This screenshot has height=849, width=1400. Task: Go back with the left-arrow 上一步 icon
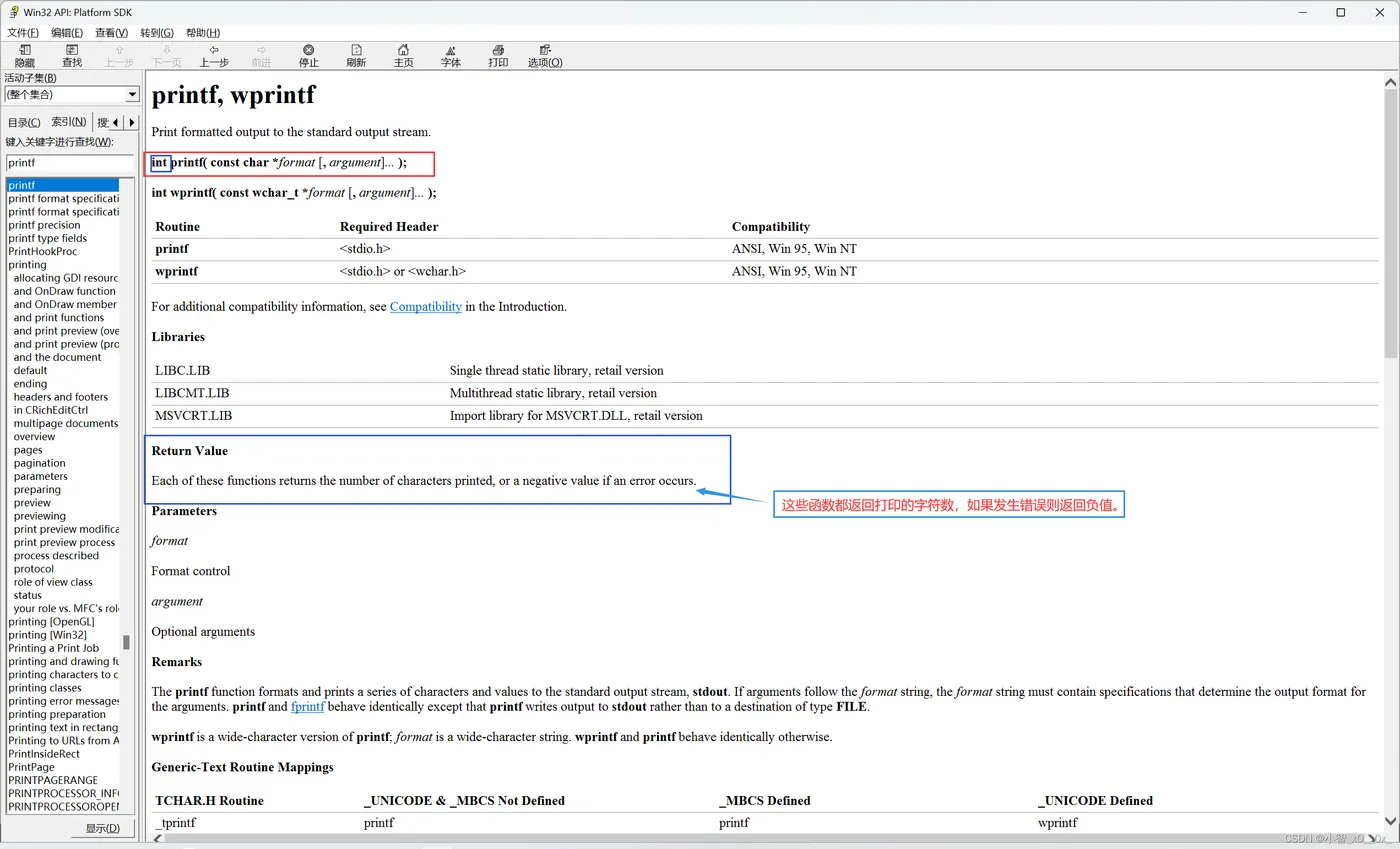pos(214,50)
